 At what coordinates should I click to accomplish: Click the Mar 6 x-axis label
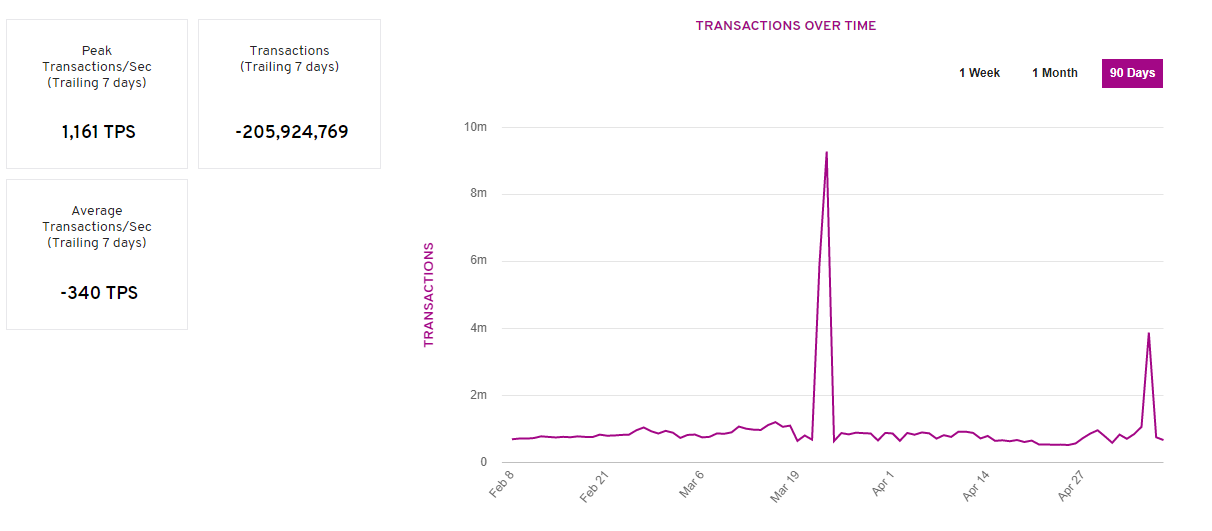pyautogui.click(x=692, y=484)
